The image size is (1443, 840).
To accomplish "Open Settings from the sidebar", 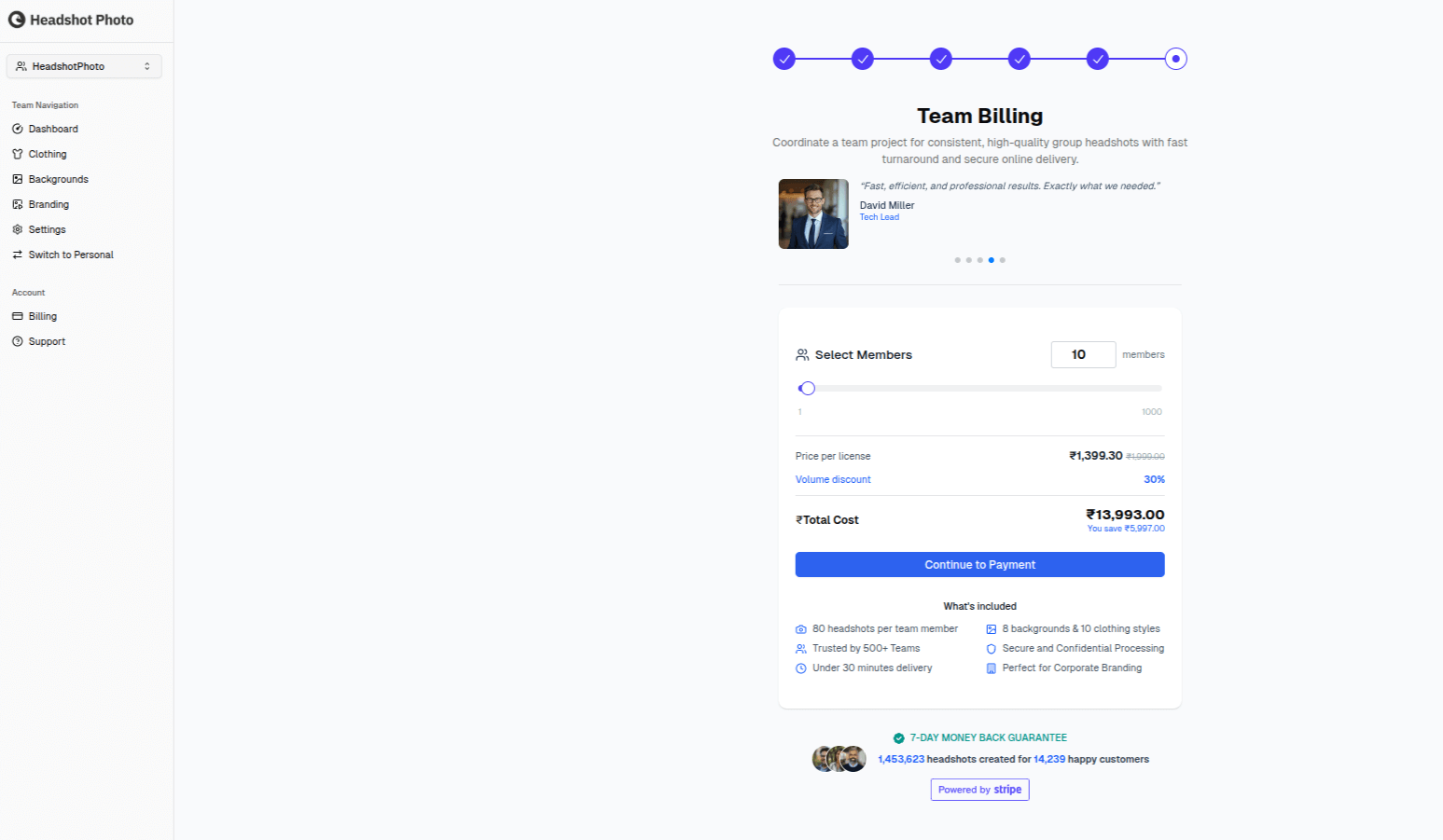I will tap(46, 229).
